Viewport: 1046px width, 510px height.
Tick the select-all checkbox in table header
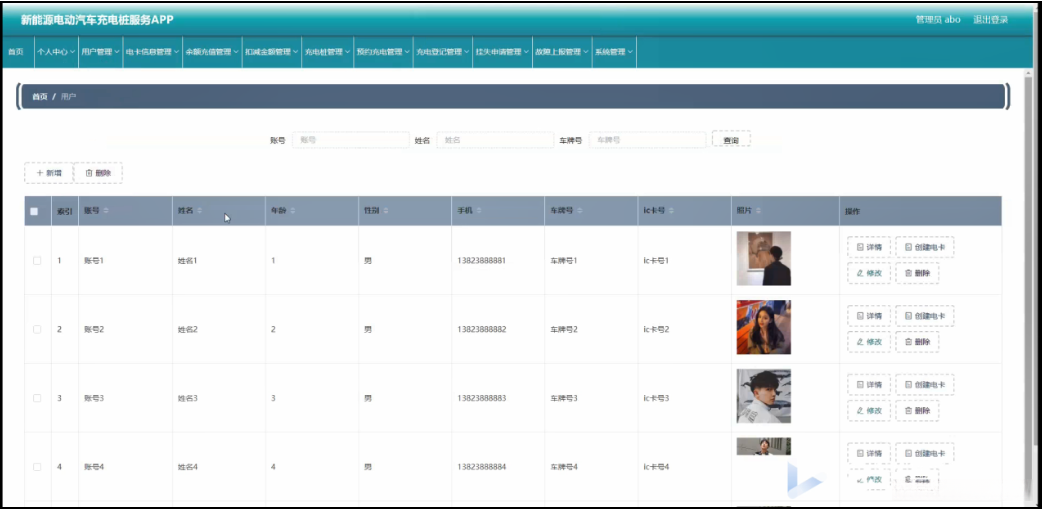(x=35, y=211)
